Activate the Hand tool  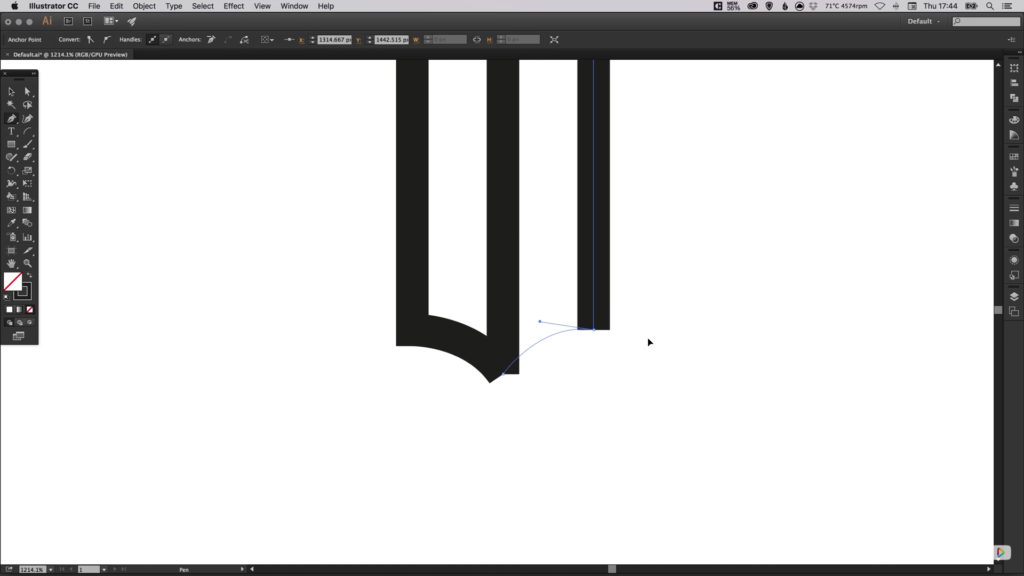(11, 263)
